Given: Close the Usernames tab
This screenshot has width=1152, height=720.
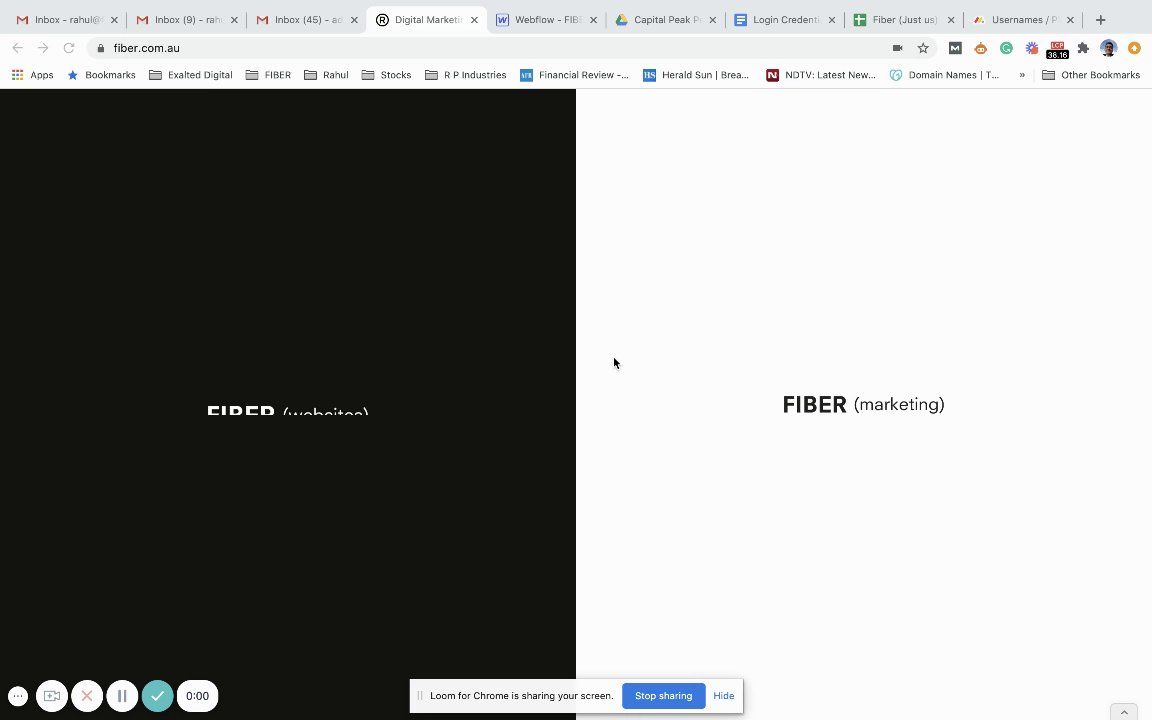Looking at the screenshot, I should 1070,20.
